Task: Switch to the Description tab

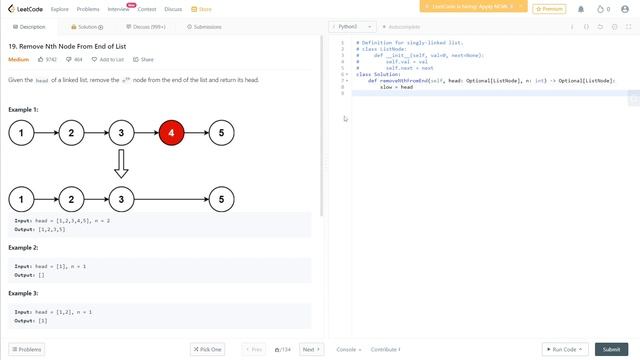Action: (29, 27)
